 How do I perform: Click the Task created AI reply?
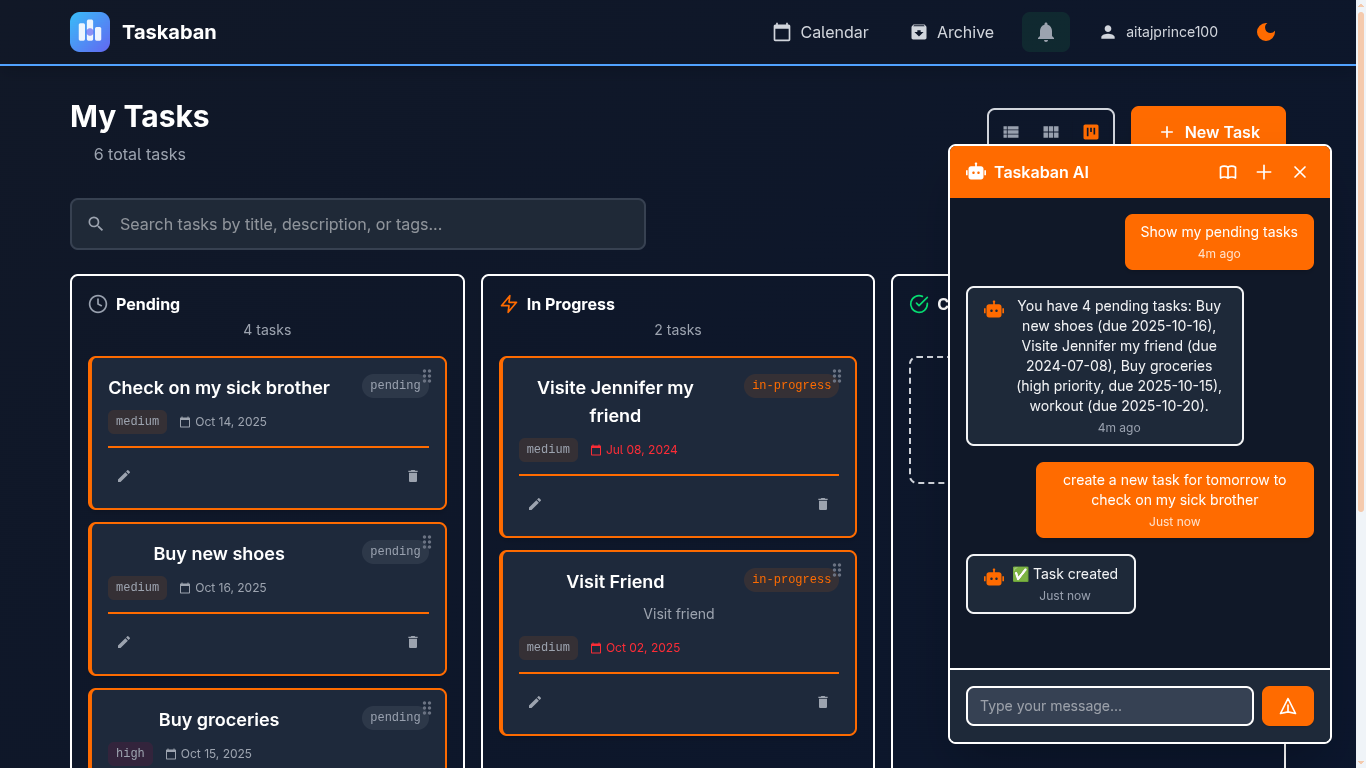1051,584
